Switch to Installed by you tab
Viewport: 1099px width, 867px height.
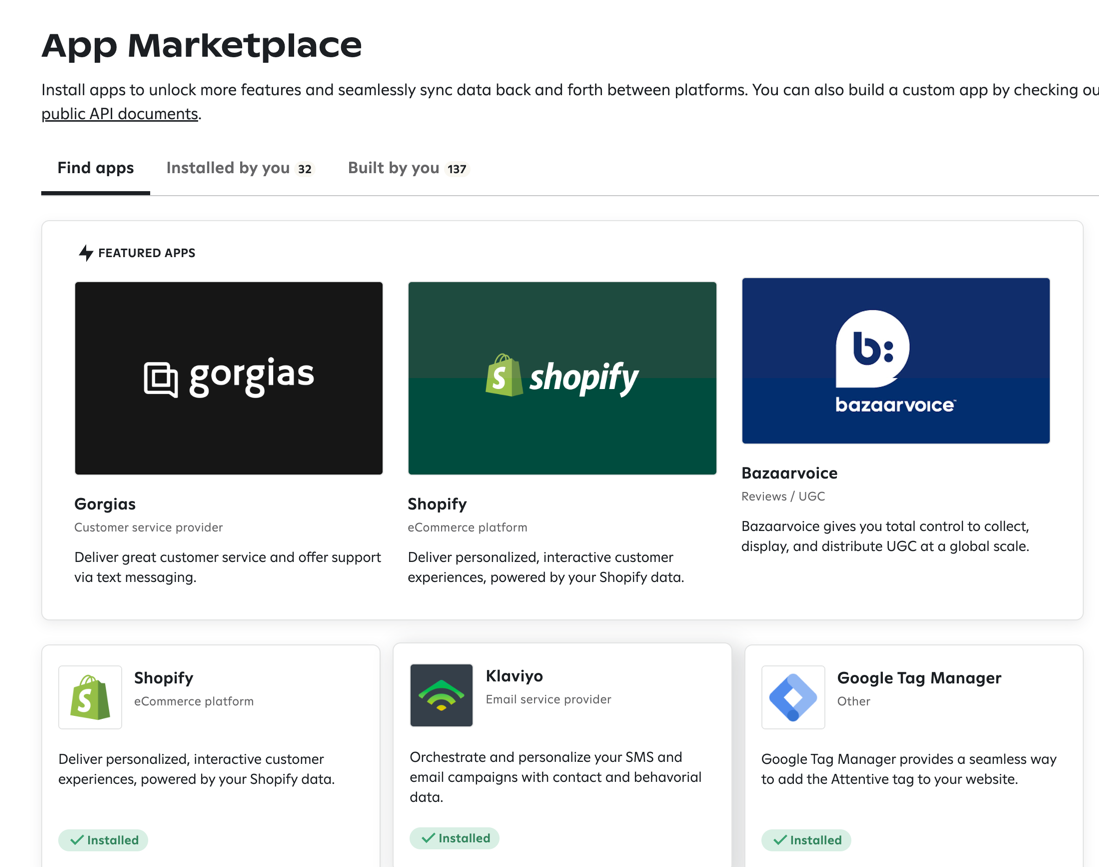(238, 168)
